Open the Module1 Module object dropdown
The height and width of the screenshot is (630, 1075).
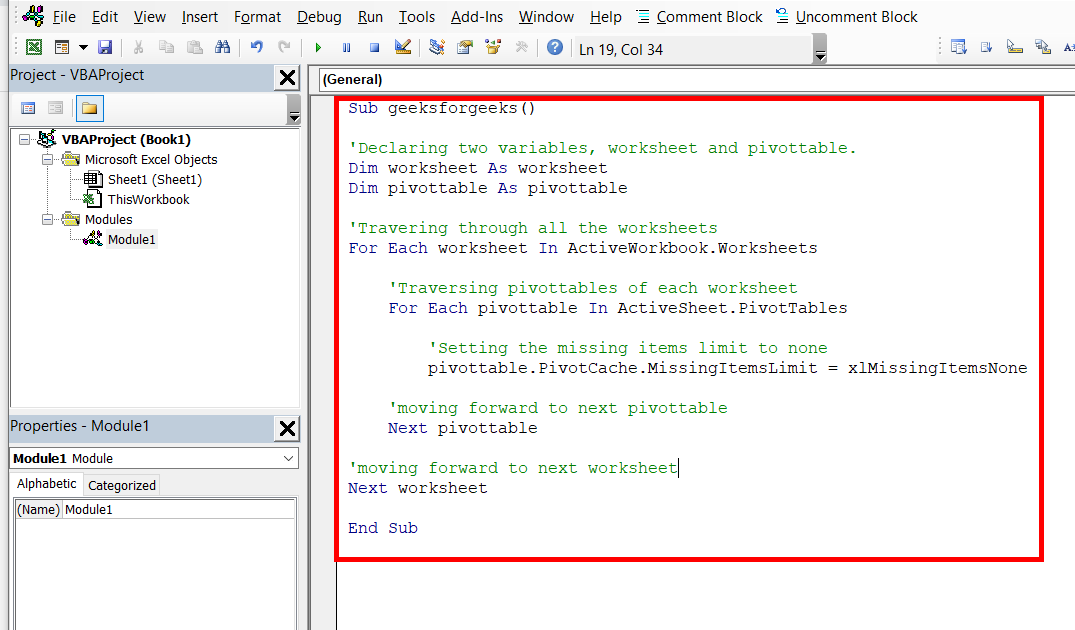(289, 458)
